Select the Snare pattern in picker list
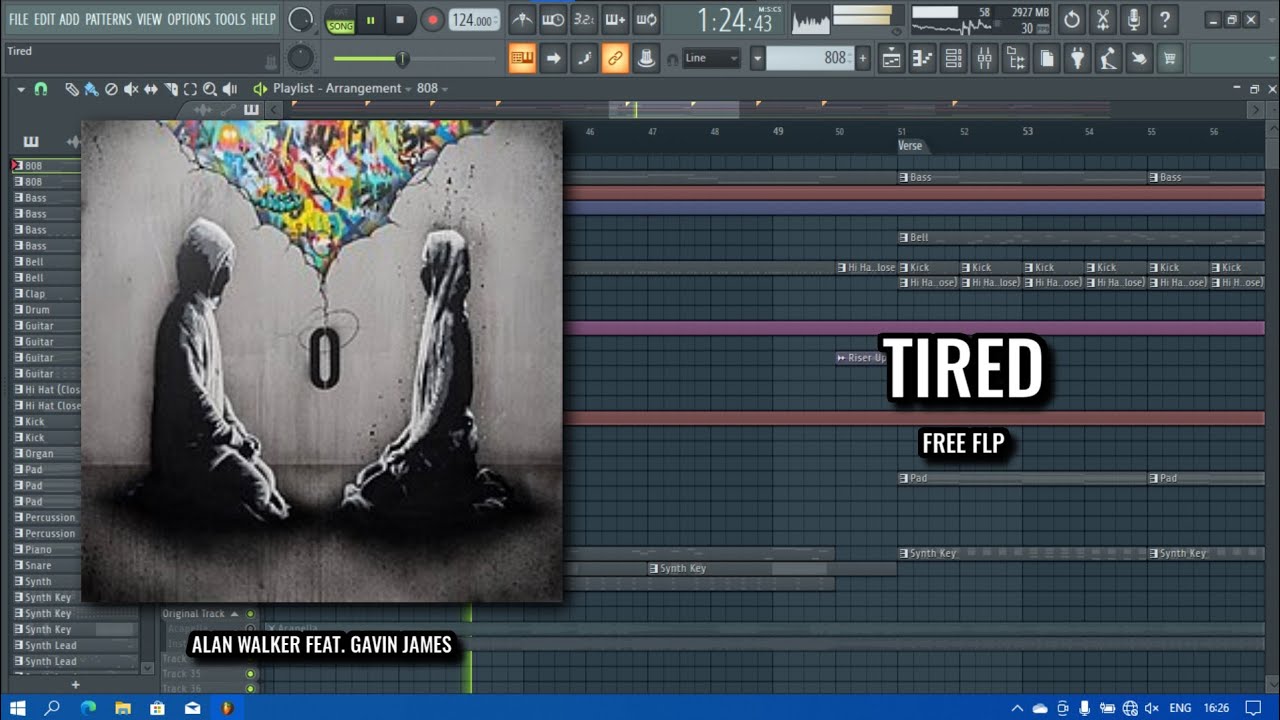 pyautogui.click(x=47, y=566)
